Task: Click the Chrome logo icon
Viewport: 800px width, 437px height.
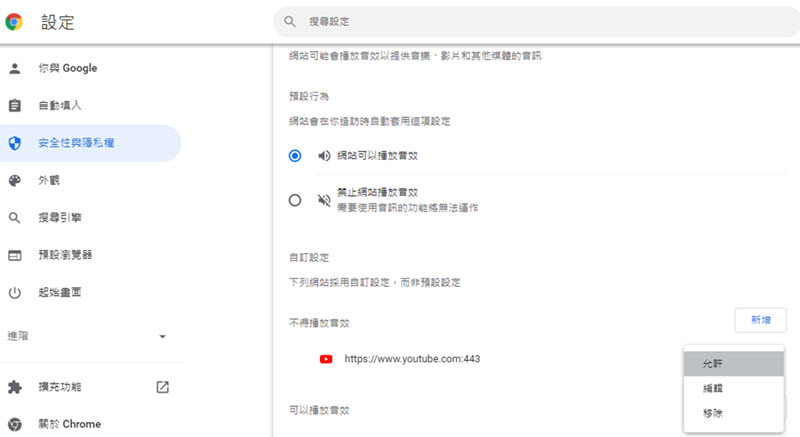Action: tap(14, 22)
